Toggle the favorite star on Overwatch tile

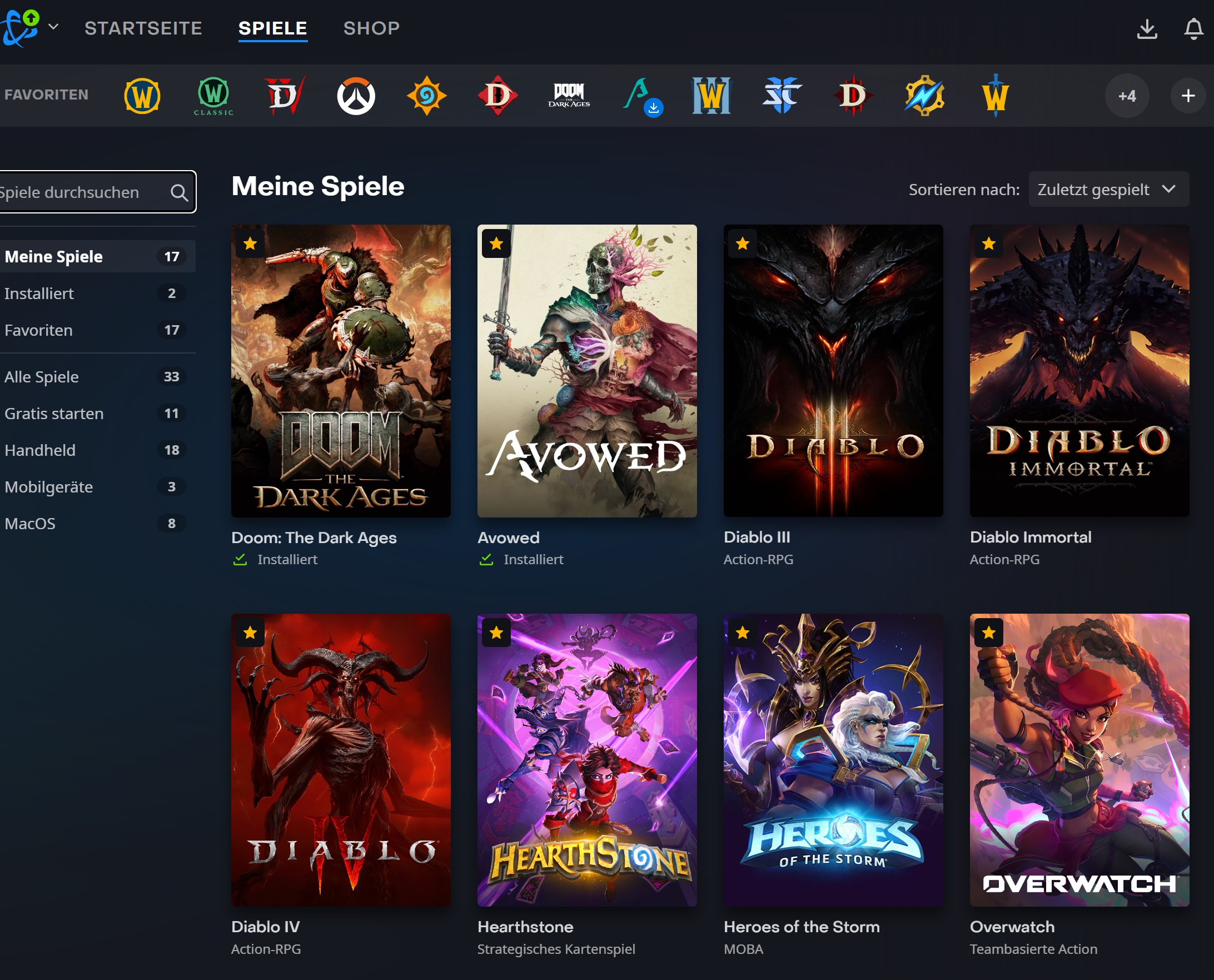[988, 632]
